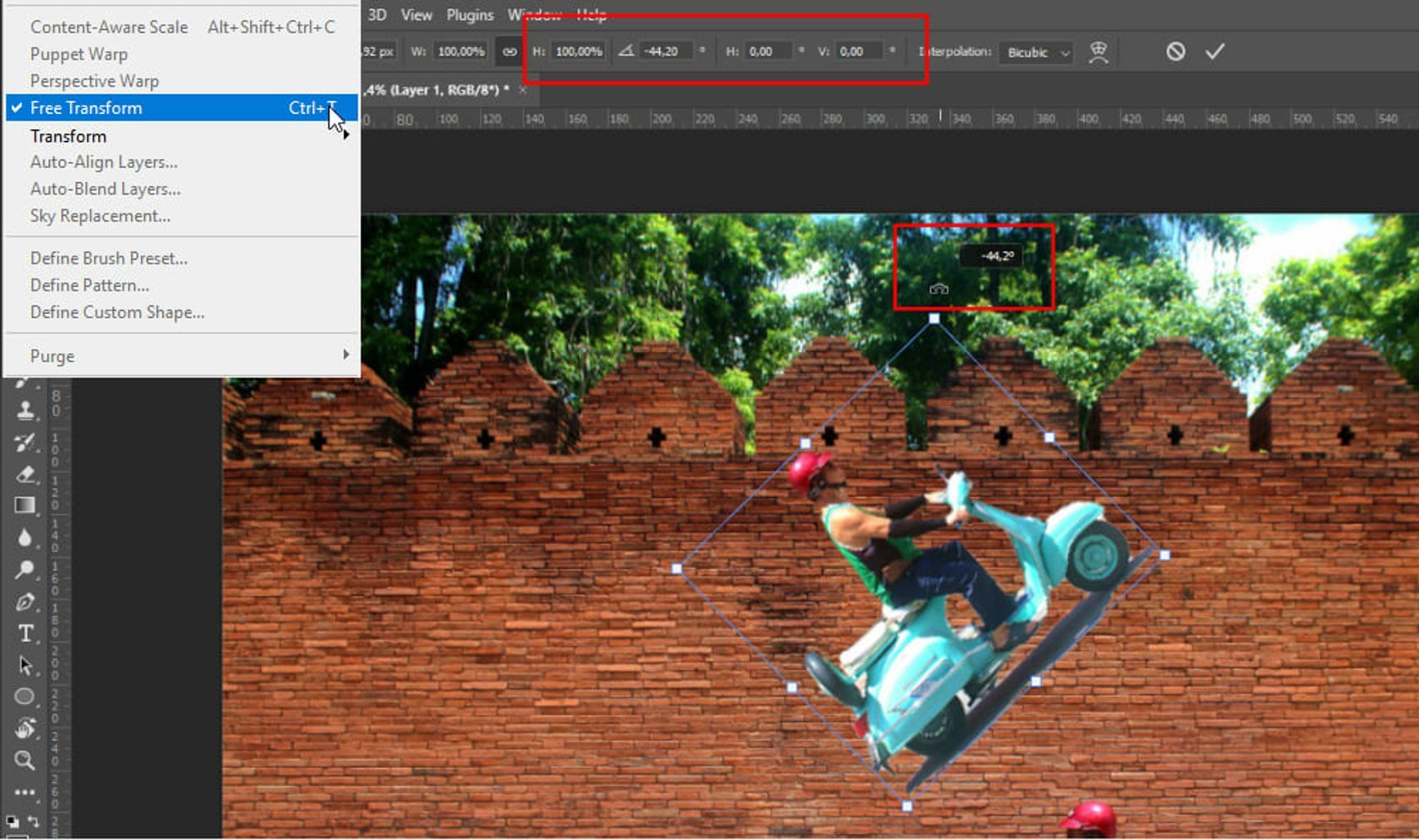Select the Path Selection arrow tool
1419x840 pixels.
pos(25,666)
